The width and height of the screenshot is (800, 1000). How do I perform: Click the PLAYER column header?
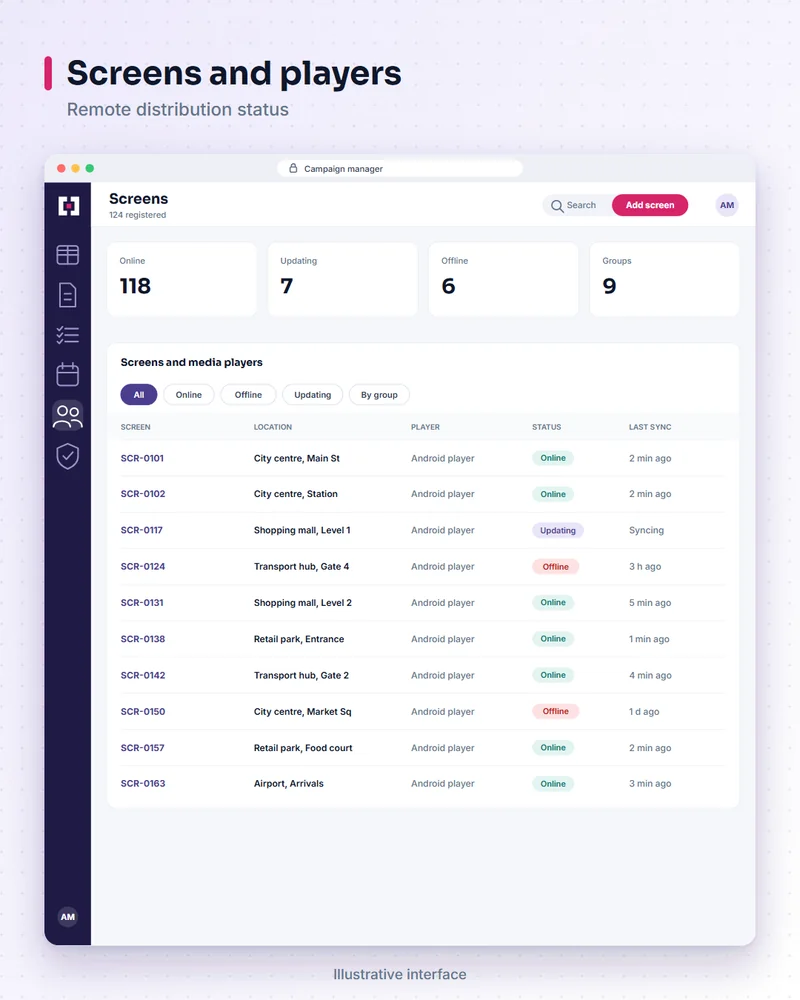point(426,427)
